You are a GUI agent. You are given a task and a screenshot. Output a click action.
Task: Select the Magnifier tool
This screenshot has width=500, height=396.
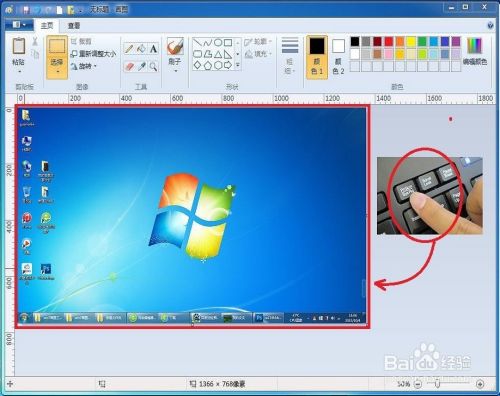[x=153, y=66]
